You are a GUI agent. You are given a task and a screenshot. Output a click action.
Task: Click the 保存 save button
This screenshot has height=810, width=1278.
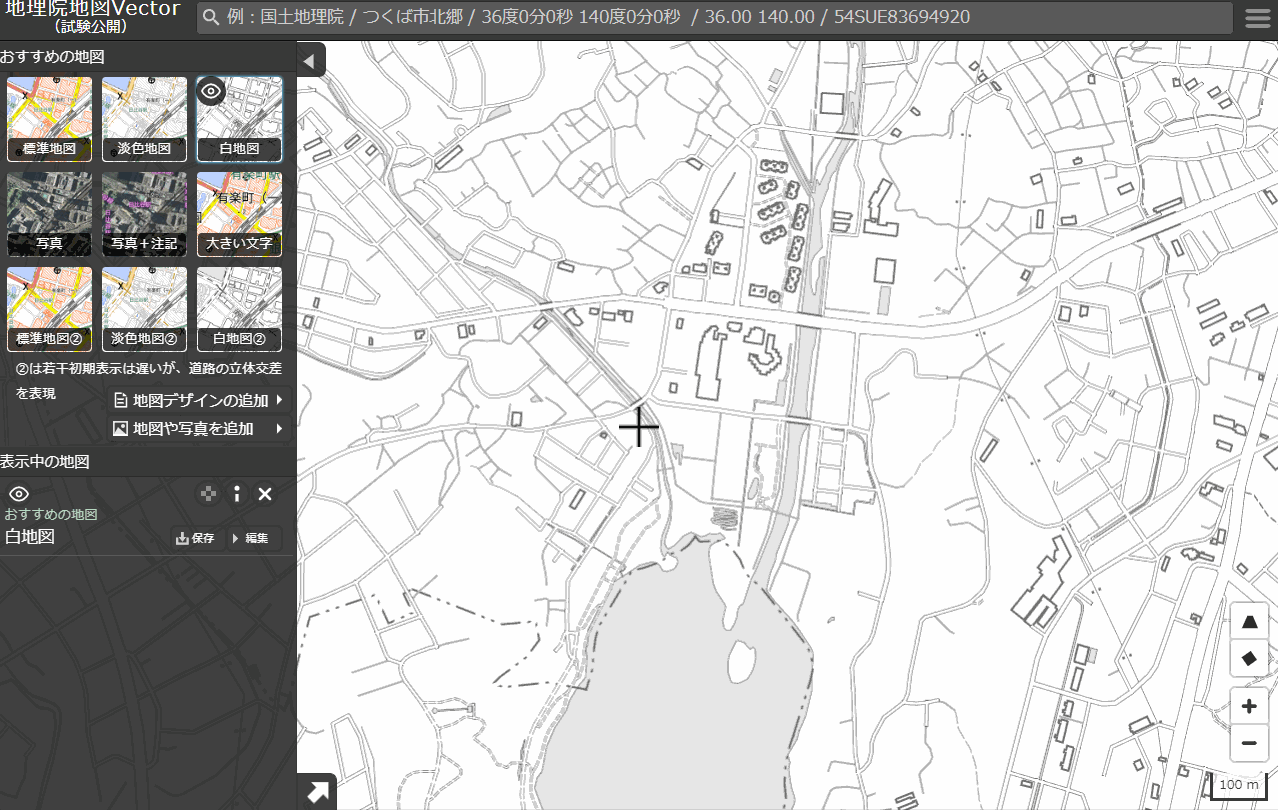pos(196,538)
